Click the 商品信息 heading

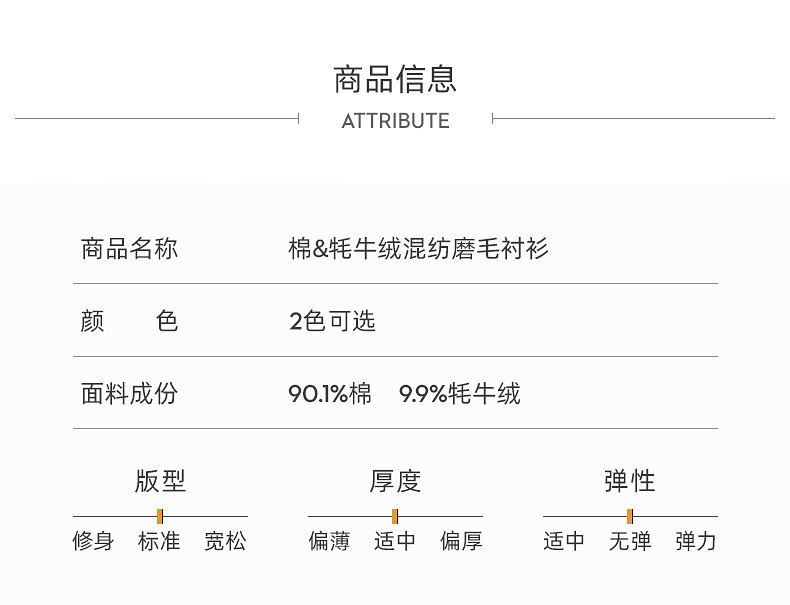pyautogui.click(x=395, y=79)
